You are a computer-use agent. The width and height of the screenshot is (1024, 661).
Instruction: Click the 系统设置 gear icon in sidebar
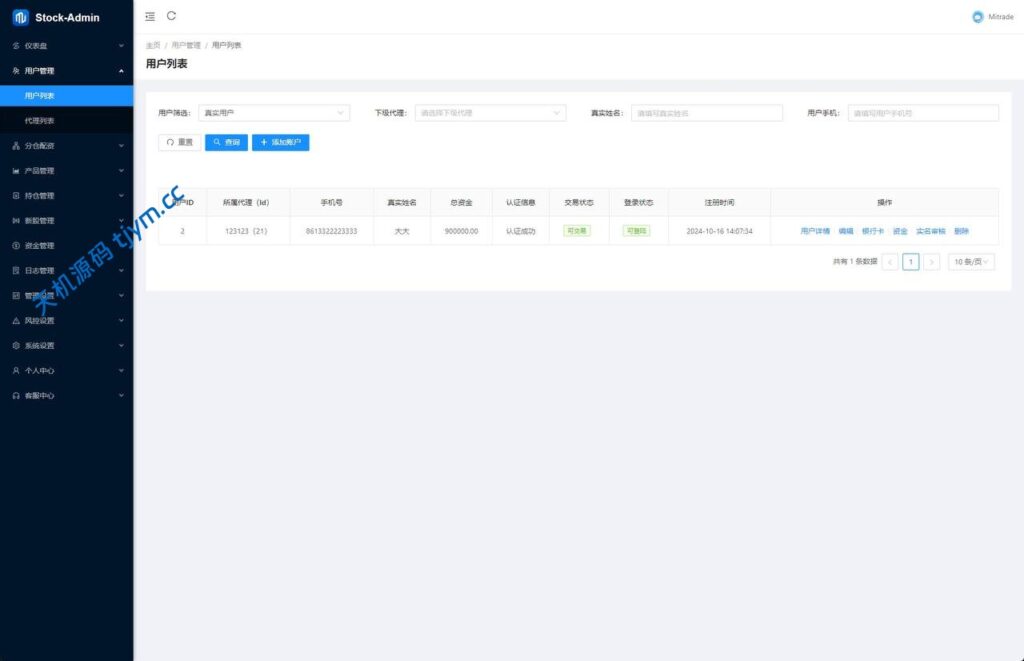16,346
